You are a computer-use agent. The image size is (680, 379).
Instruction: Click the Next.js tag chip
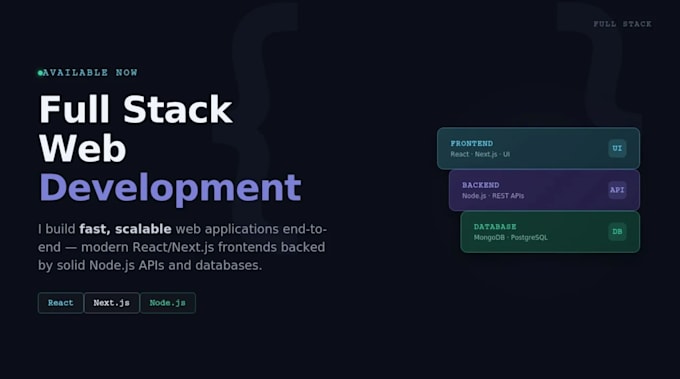111,303
